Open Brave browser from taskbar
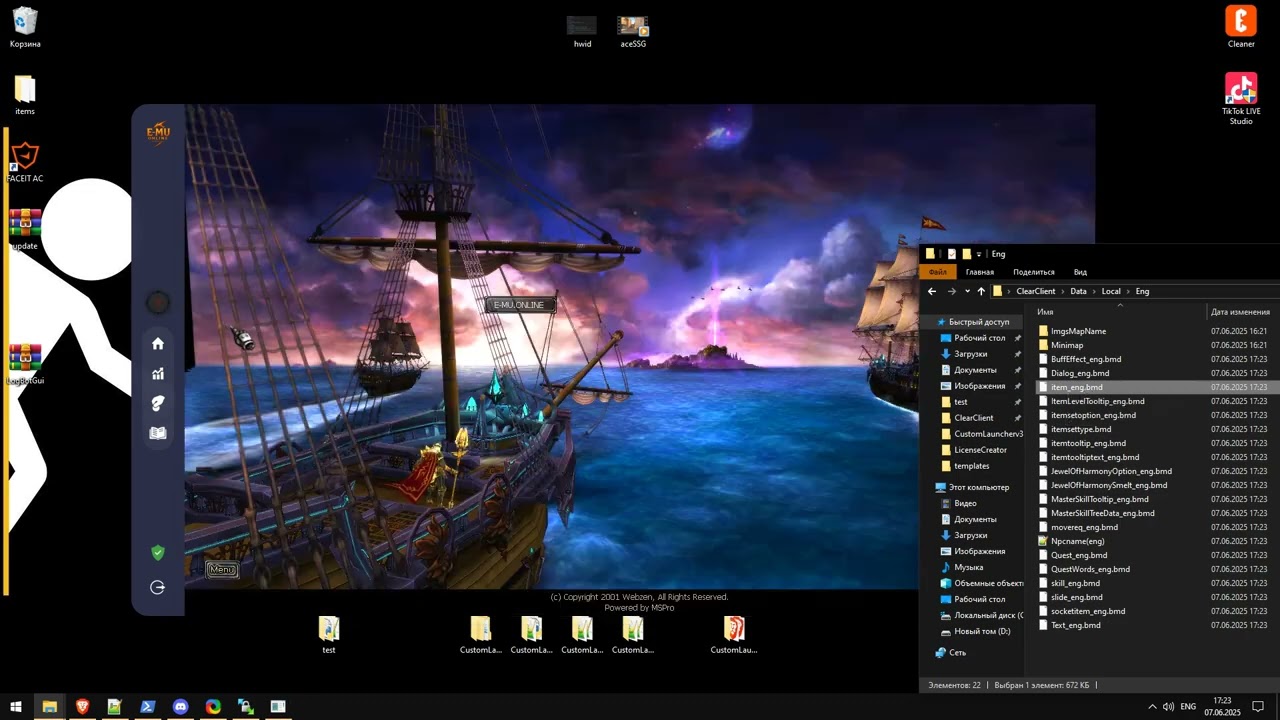The width and height of the screenshot is (1280, 720). (82, 707)
